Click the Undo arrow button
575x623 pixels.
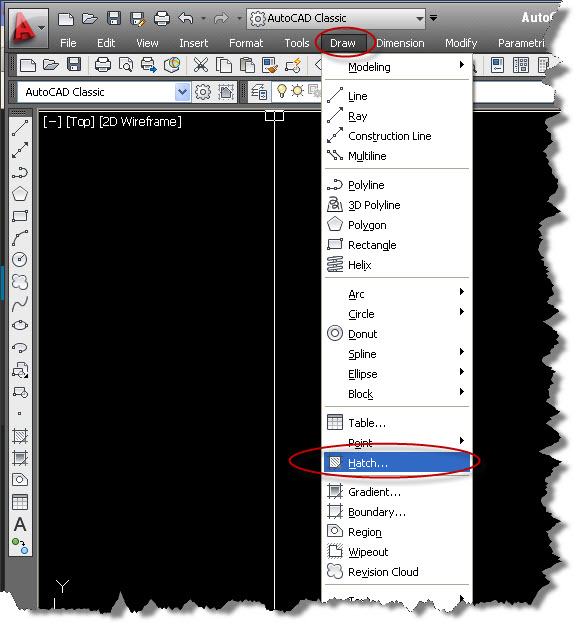click(x=185, y=18)
